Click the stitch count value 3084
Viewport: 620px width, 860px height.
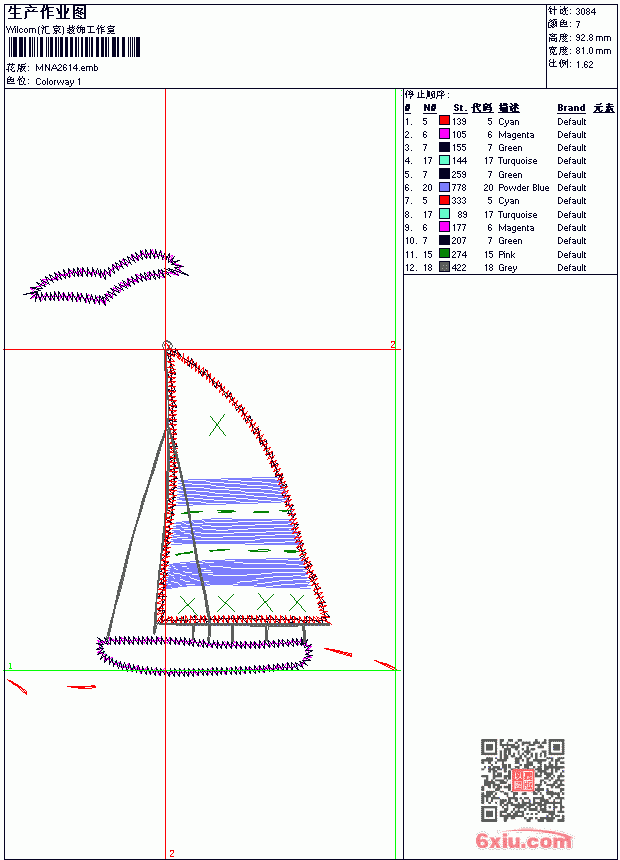(x=585, y=12)
